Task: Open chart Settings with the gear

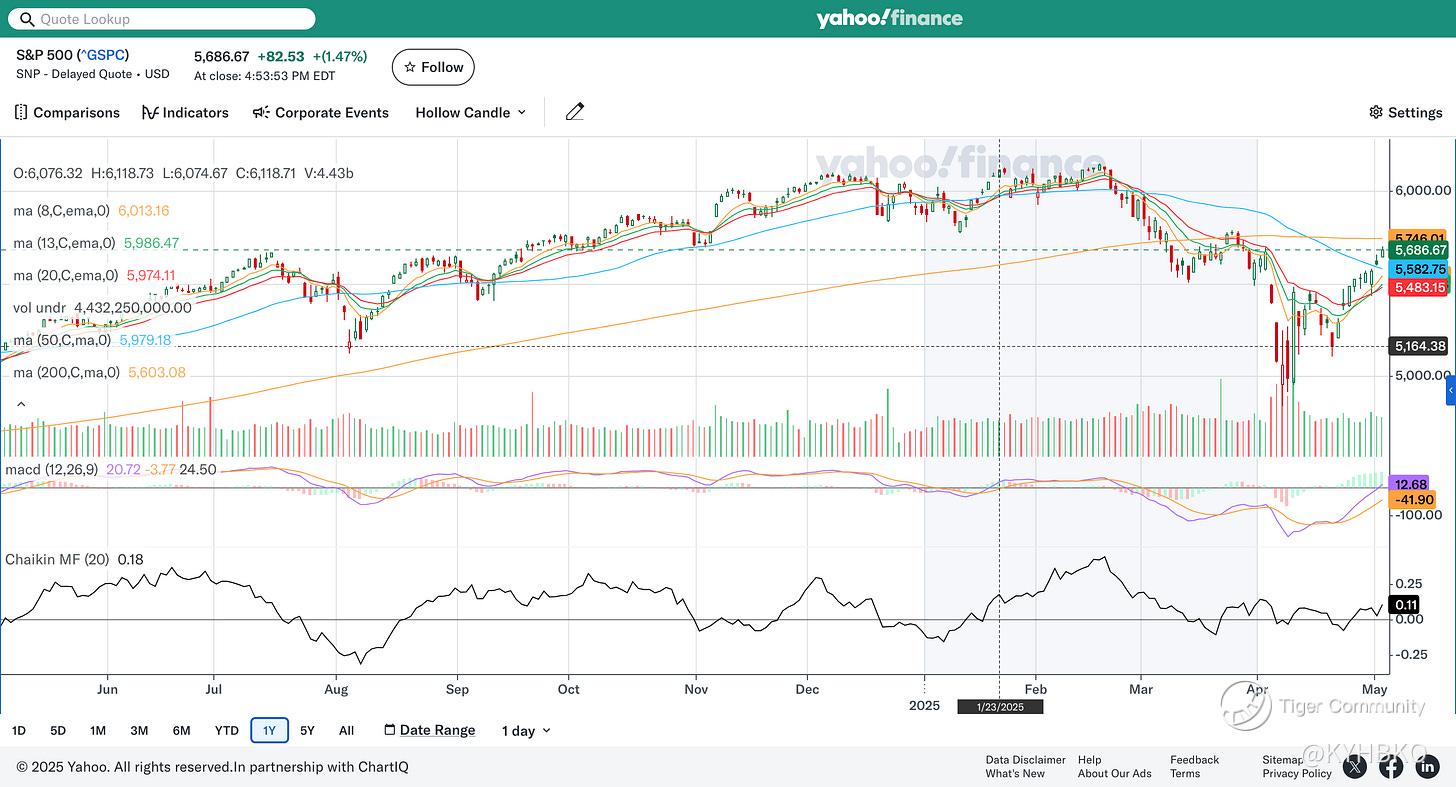Action: tap(1406, 112)
